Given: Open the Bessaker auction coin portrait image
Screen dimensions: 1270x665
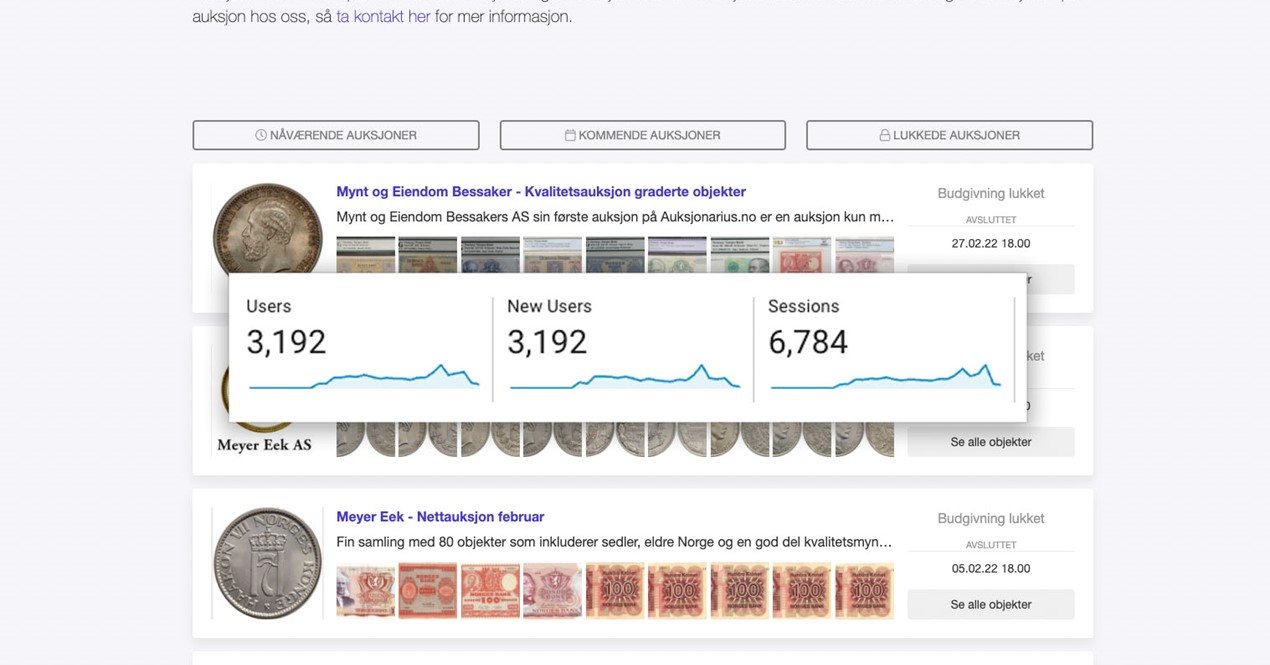Looking at the screenshot, I should 267,230.
